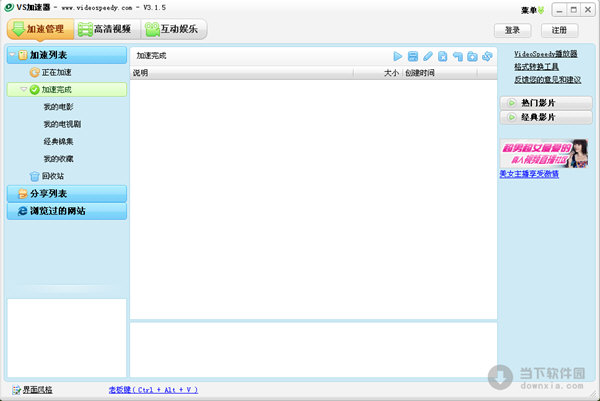Click the blue play icon in list toolbar
The width and height of the screenshot is (600, 401).
tap(398, 56)
